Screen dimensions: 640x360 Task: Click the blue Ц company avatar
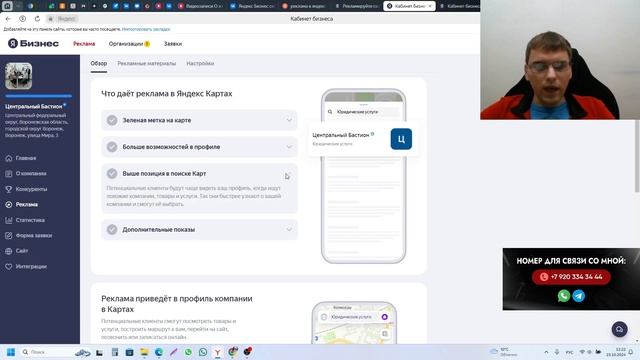401,139
